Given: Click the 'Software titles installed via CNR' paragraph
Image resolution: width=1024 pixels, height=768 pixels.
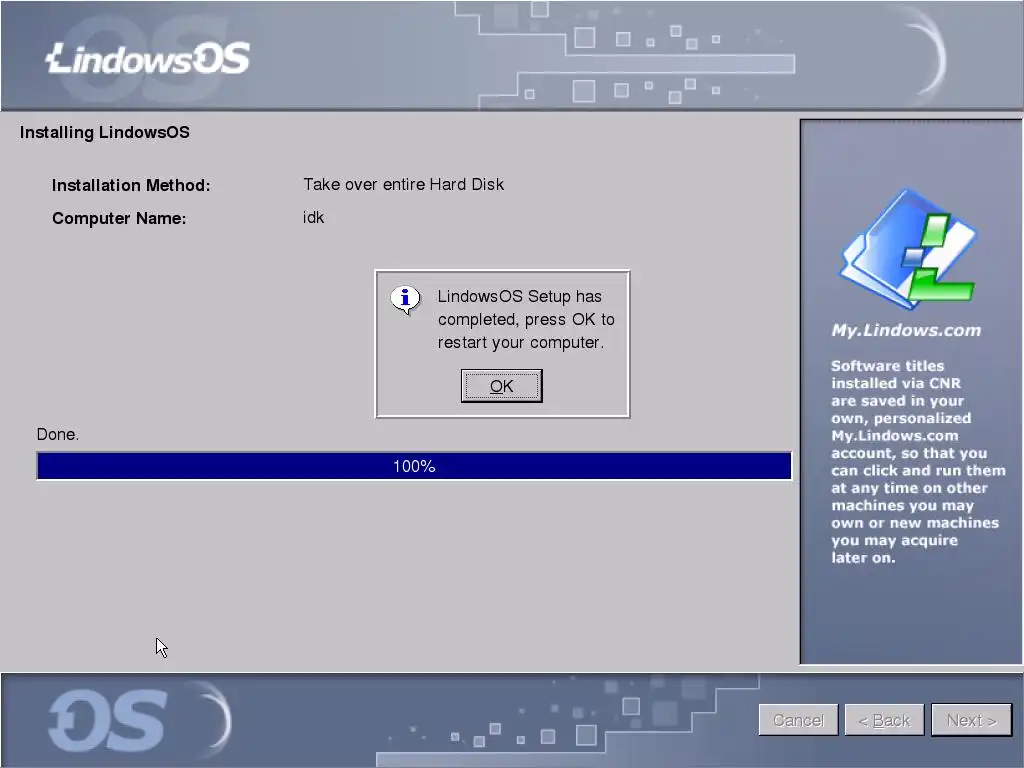Looking at the screenshot, I should [918, 462].
